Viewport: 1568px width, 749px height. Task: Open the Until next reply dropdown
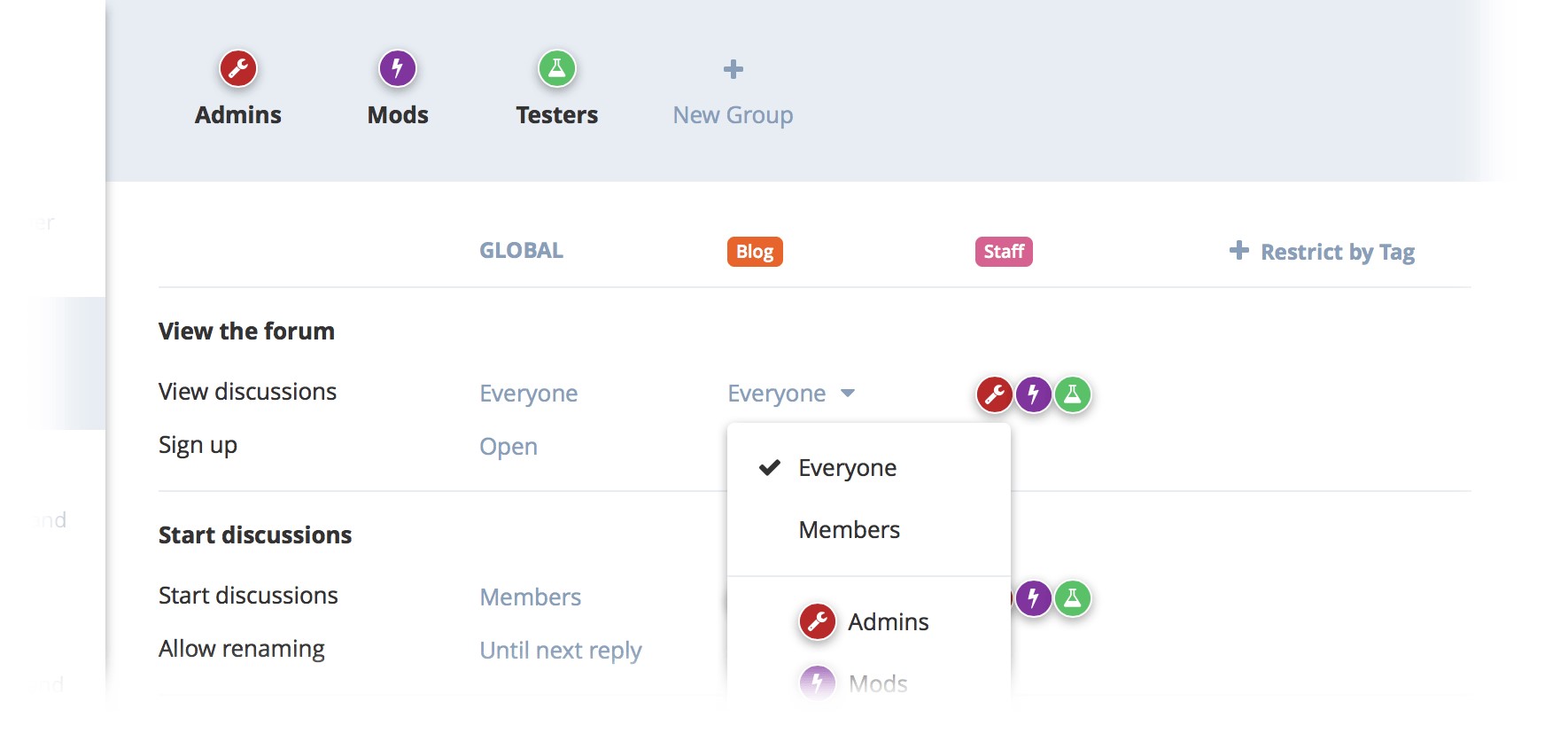(560, 651)
